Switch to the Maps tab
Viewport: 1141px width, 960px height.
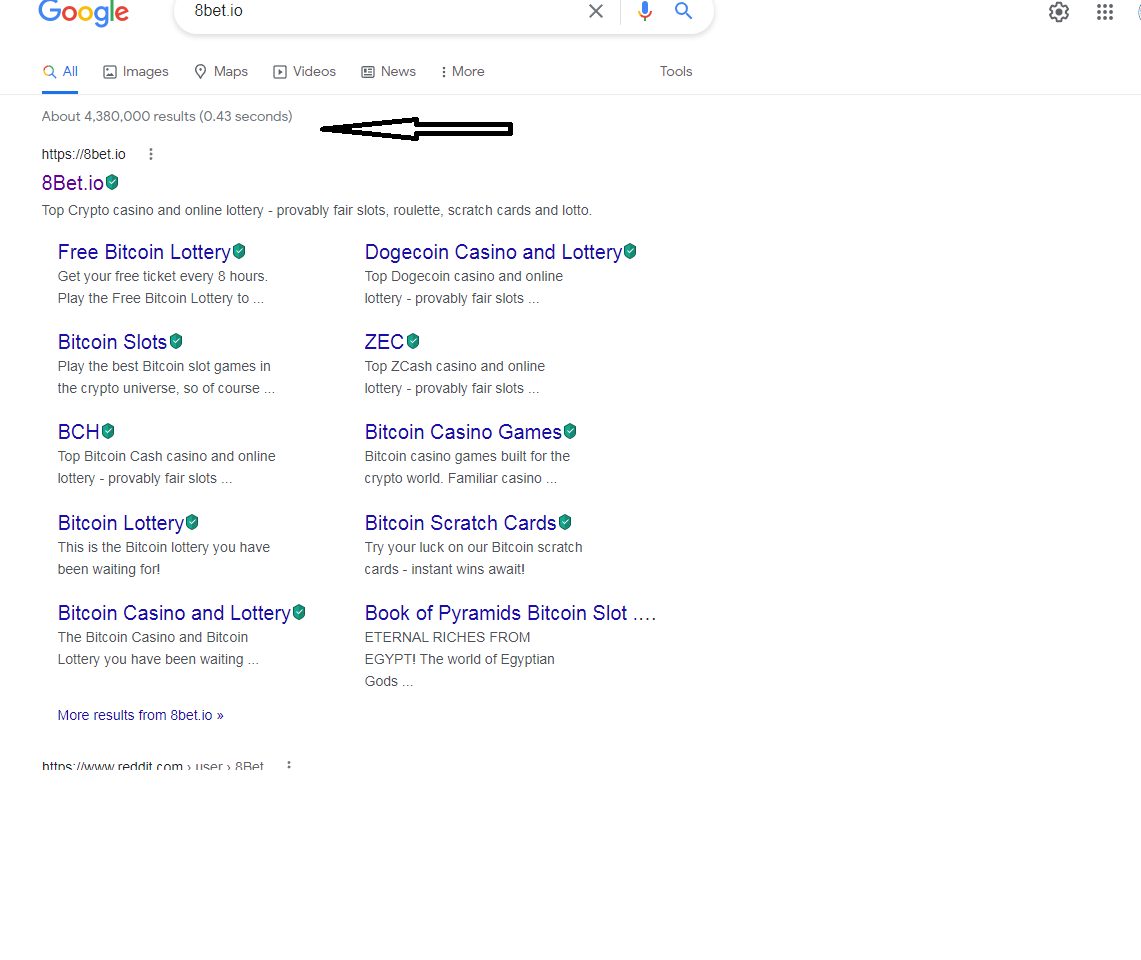221,71
